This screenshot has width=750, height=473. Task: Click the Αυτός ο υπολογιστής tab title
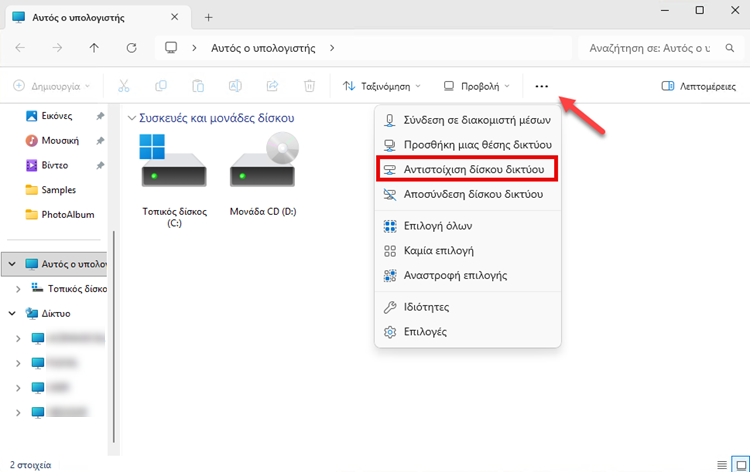click(78, 18)
